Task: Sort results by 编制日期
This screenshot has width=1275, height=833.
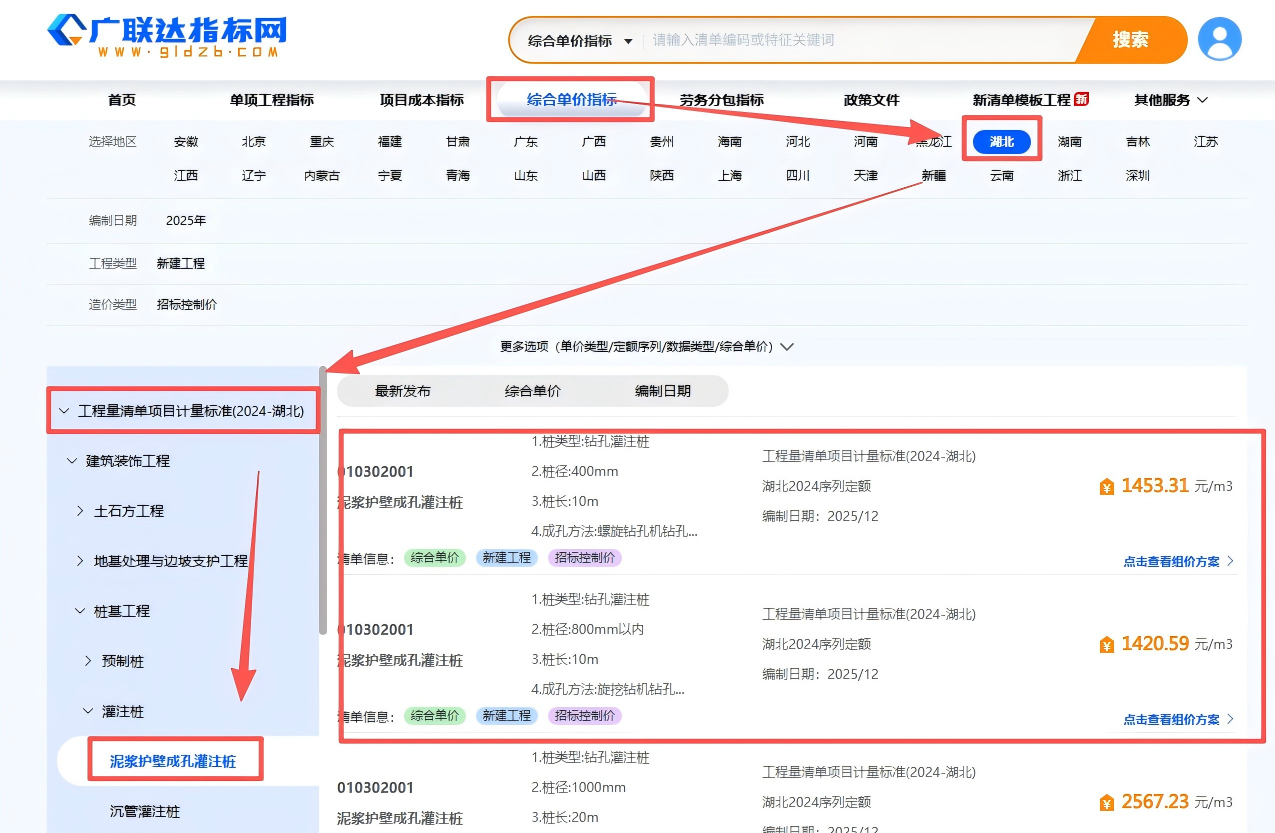Action: (x=663, y=391)
